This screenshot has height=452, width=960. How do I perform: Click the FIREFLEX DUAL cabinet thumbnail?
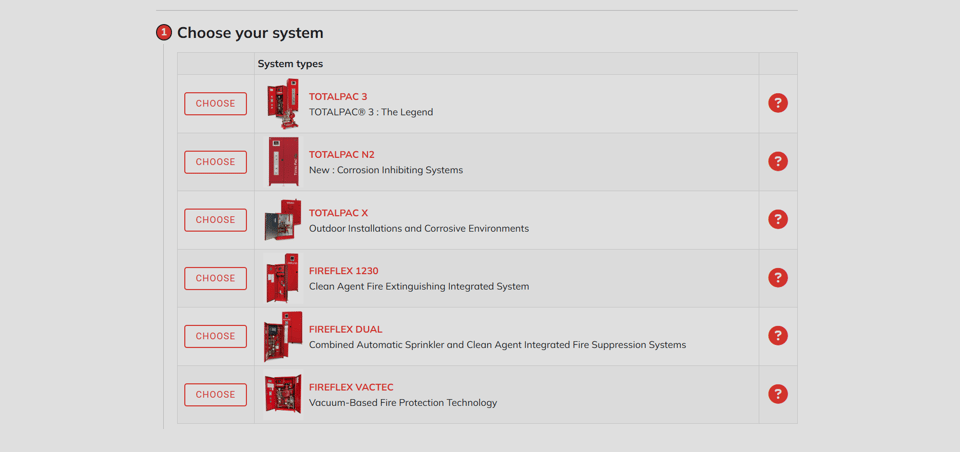point(283,336)
